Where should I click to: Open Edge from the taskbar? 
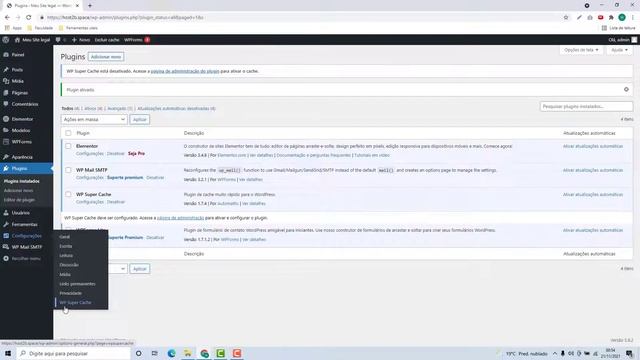tap(171, 353)
